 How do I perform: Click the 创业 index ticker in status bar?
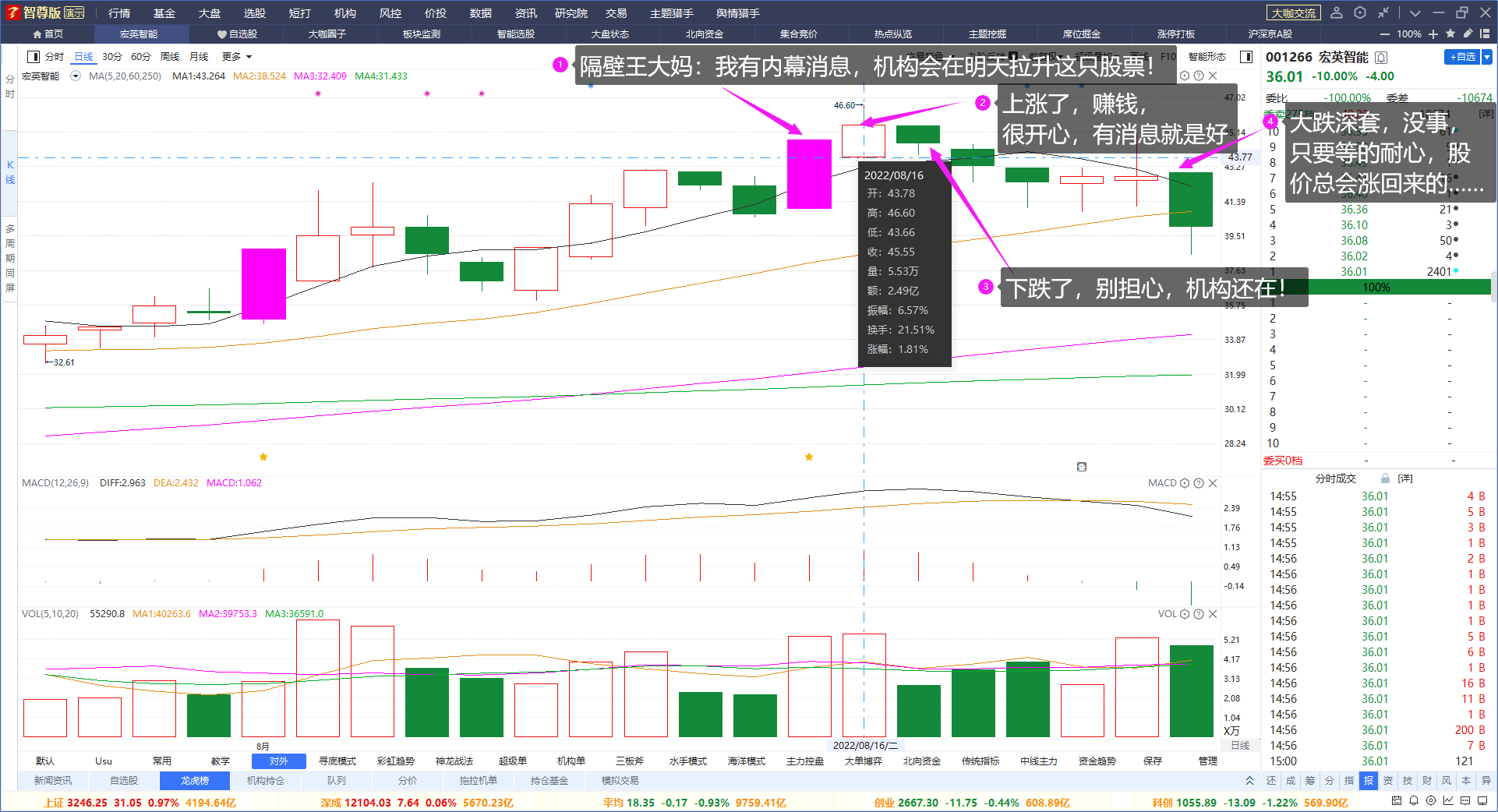[971, 803]
